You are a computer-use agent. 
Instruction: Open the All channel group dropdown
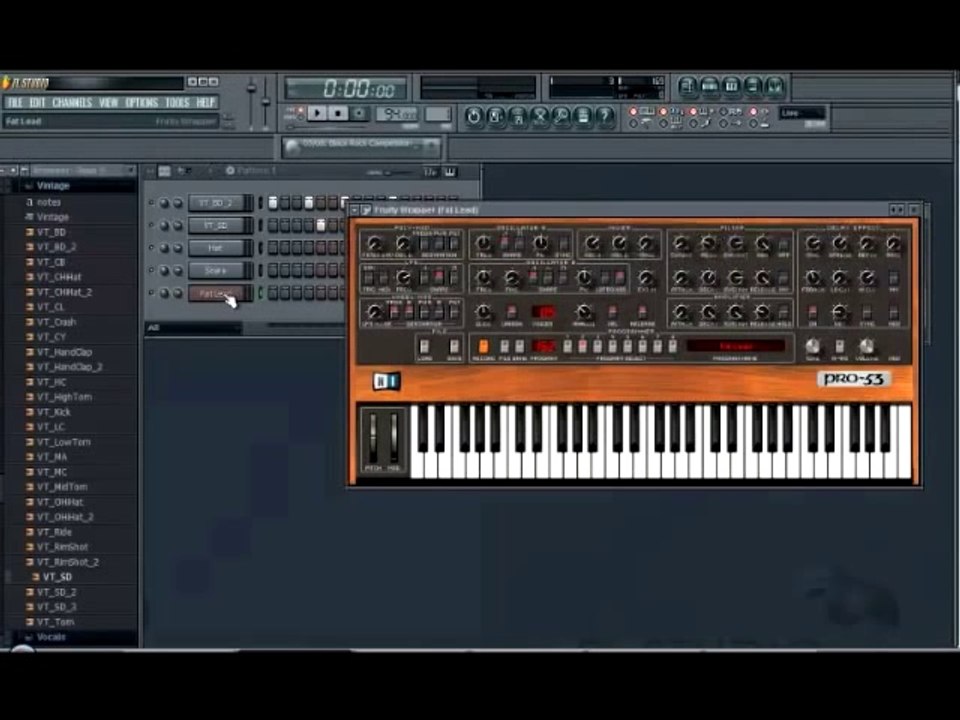point(193,328)
